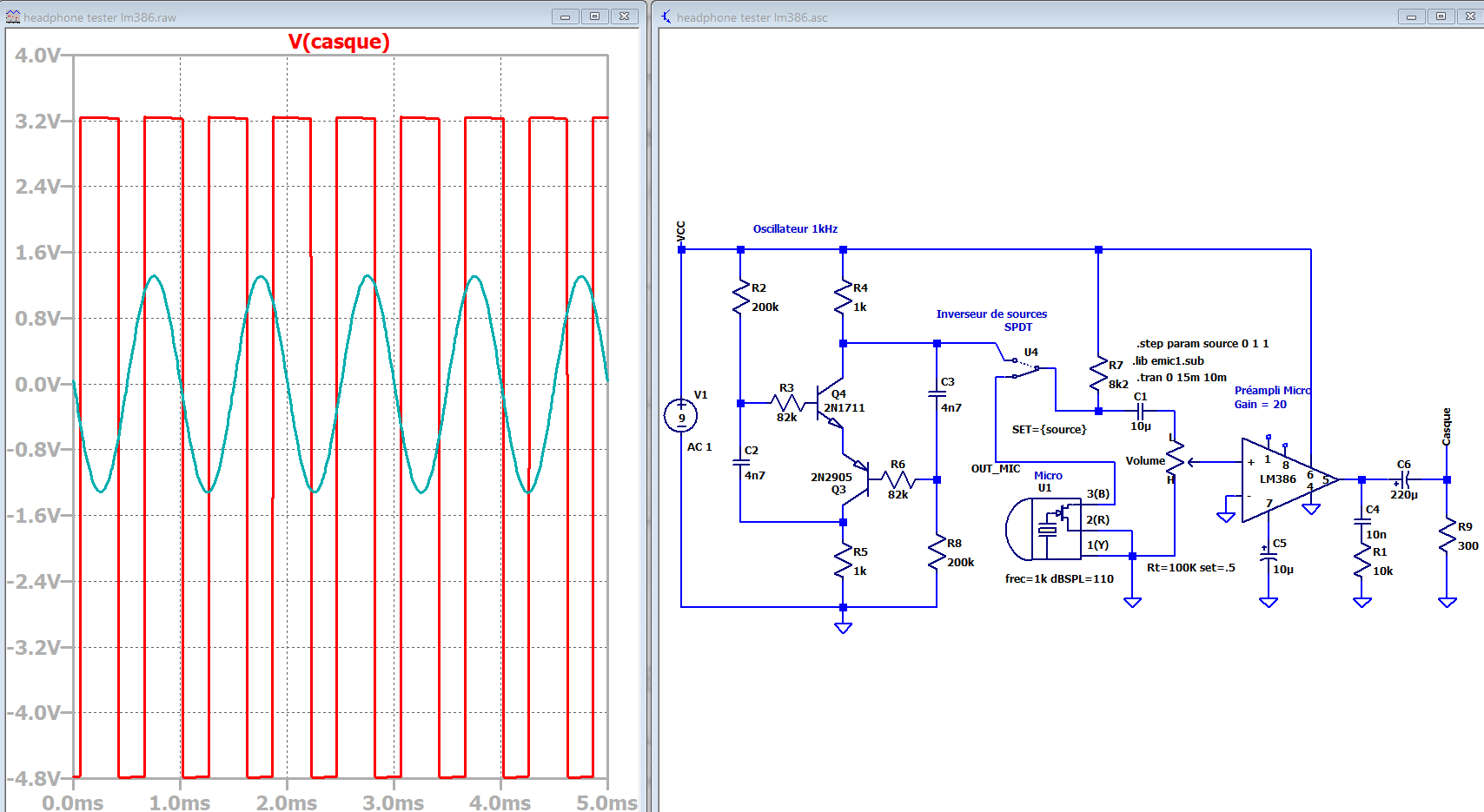Toggle the U4 SPDT source switch
Viewport: 1484px width, 812px height.
click(x=1026, y=367)
